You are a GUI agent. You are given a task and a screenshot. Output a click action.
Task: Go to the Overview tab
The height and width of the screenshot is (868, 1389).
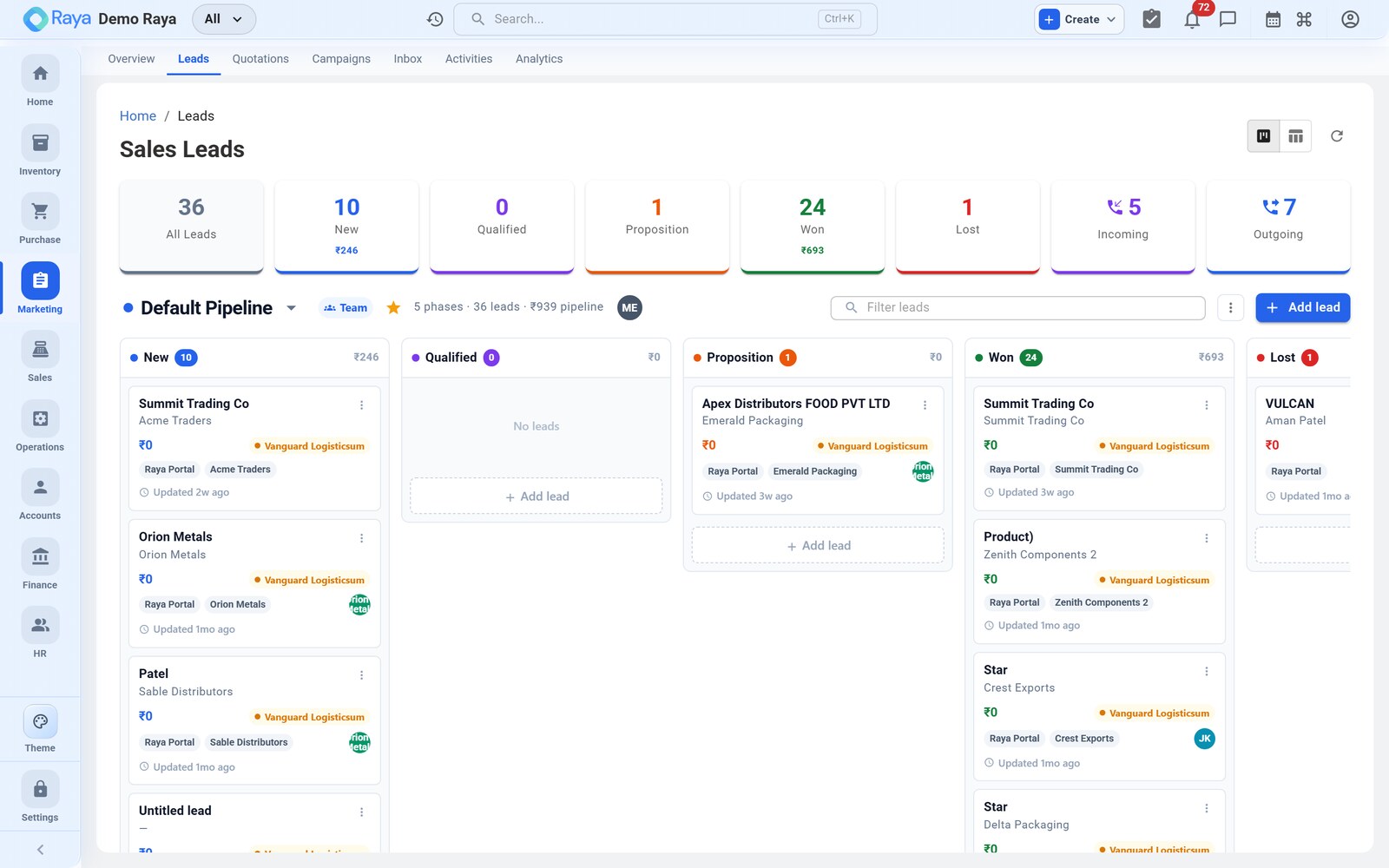[x=131, y=59]
